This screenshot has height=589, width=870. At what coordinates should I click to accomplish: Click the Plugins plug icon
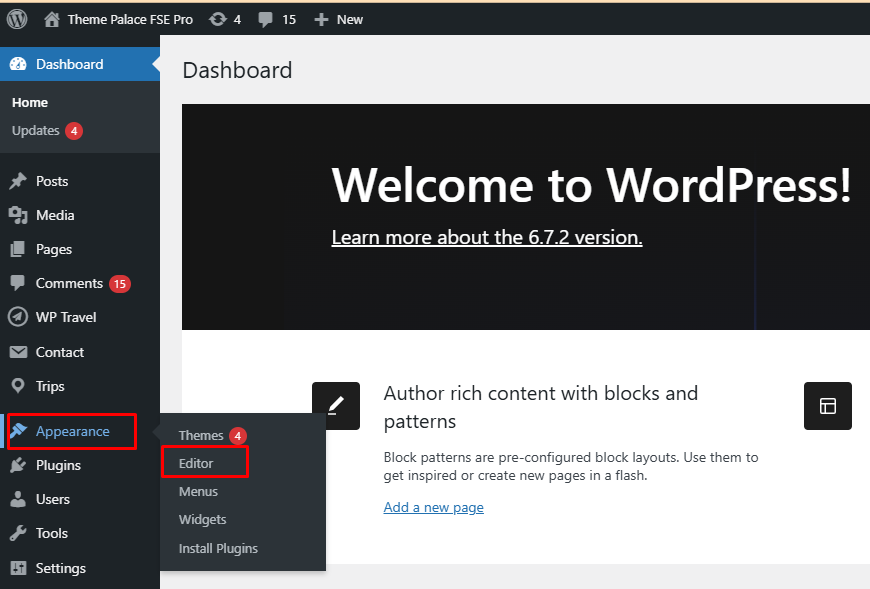[x=18, y=465]
